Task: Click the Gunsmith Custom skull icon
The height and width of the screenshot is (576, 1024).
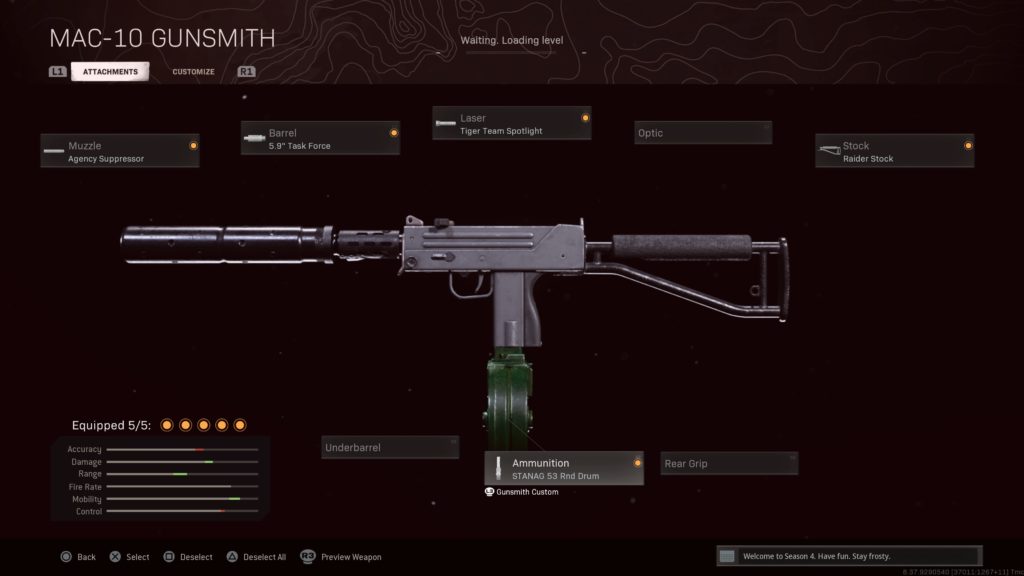Action: tap(489, 492)
